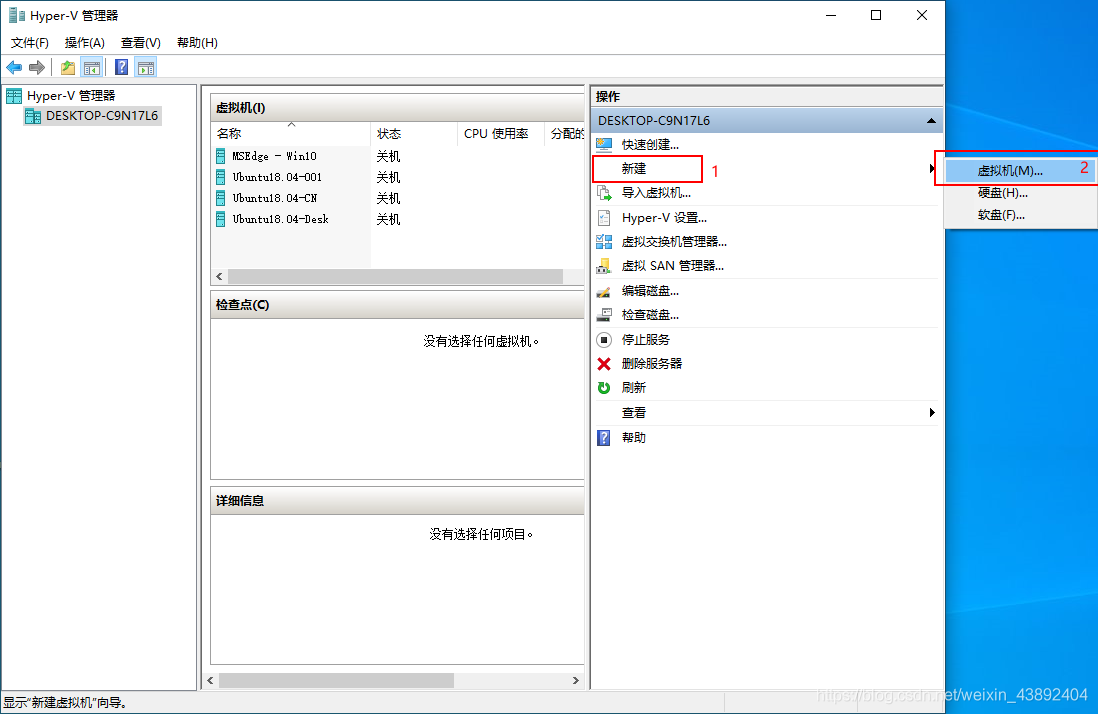Choose 硬盘(H)... from the submenu
1098x714 pixels.
coord(1020,192)
